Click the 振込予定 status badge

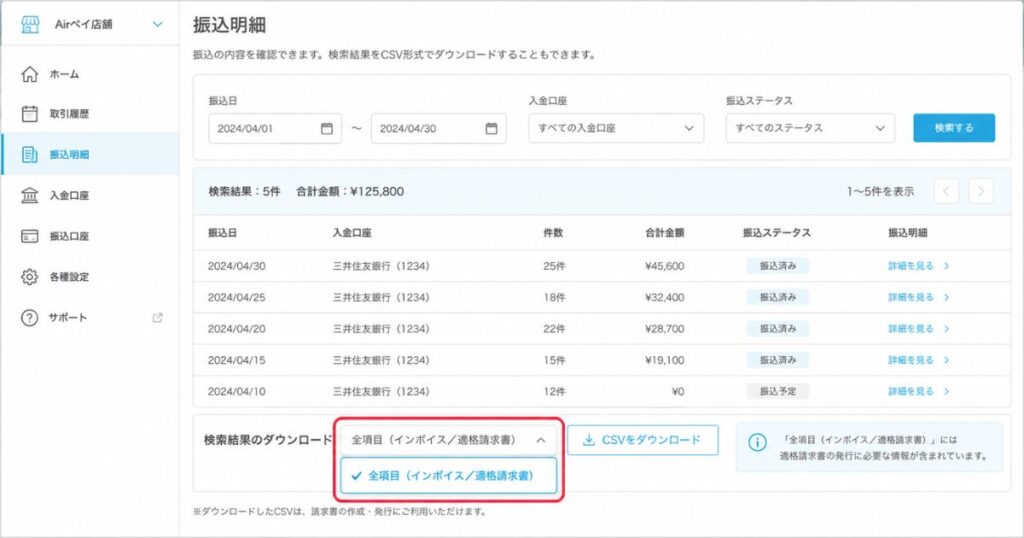[x=778, y=391]
